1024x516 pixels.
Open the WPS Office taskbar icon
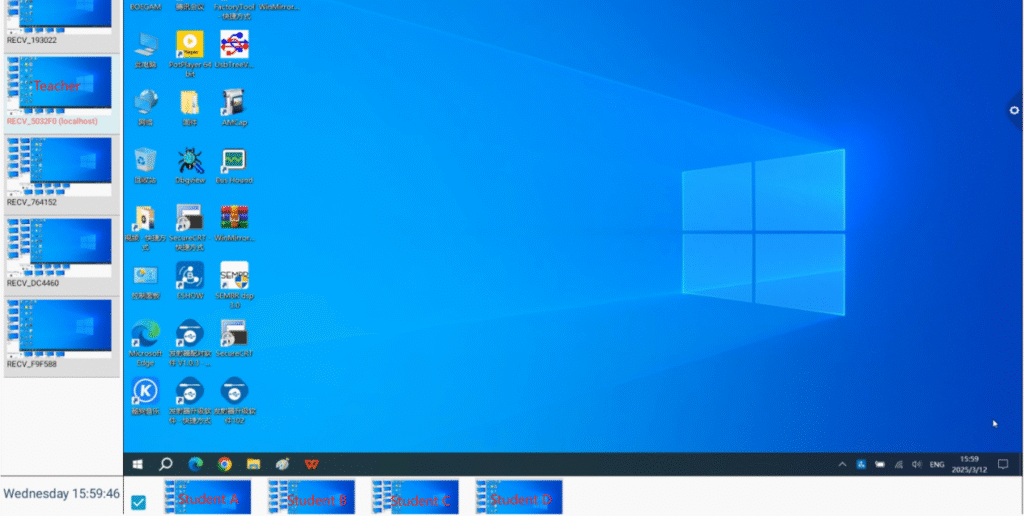[312, 464]
